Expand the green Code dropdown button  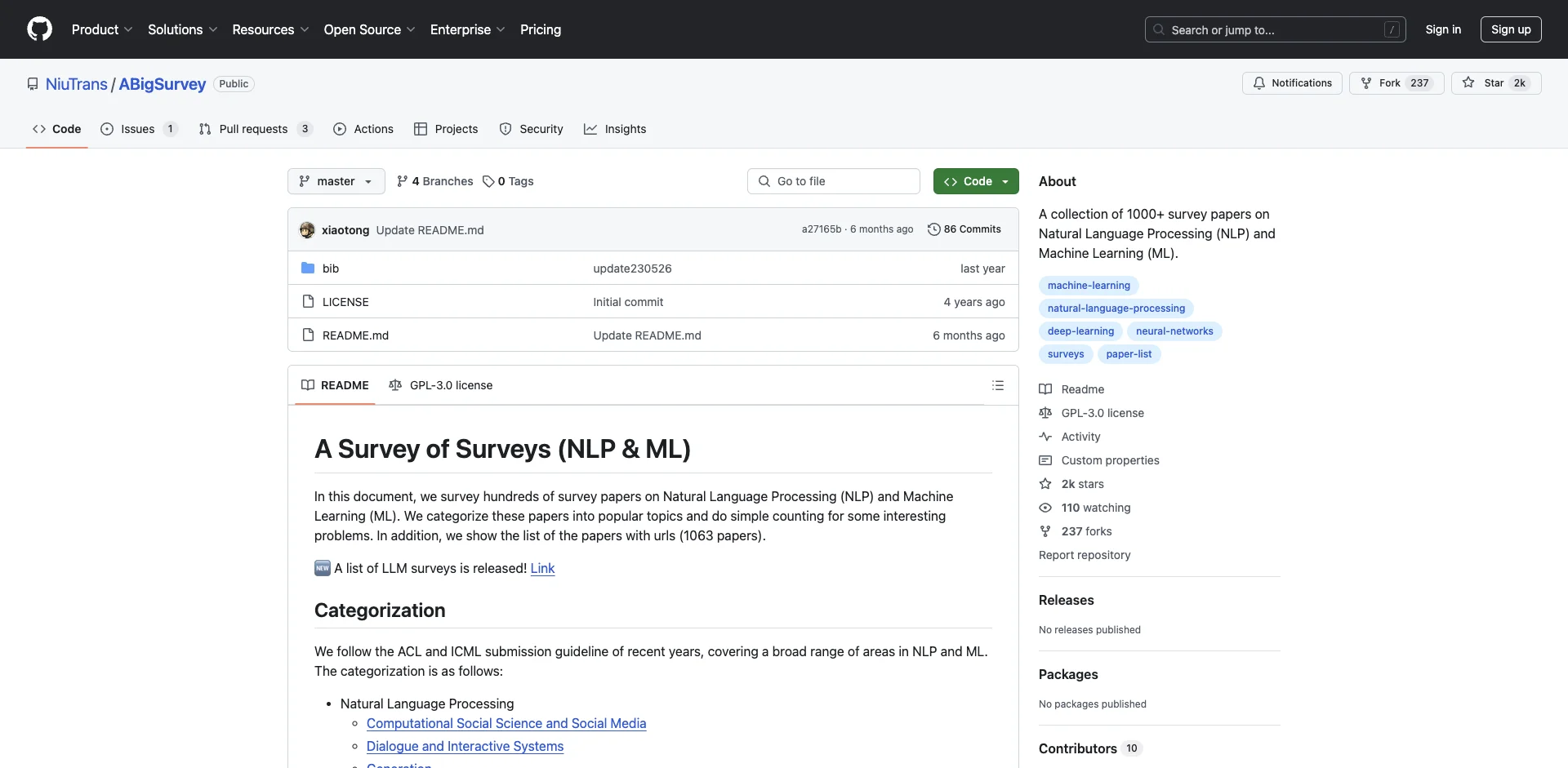pyautogui.click(x=976, y=181)
